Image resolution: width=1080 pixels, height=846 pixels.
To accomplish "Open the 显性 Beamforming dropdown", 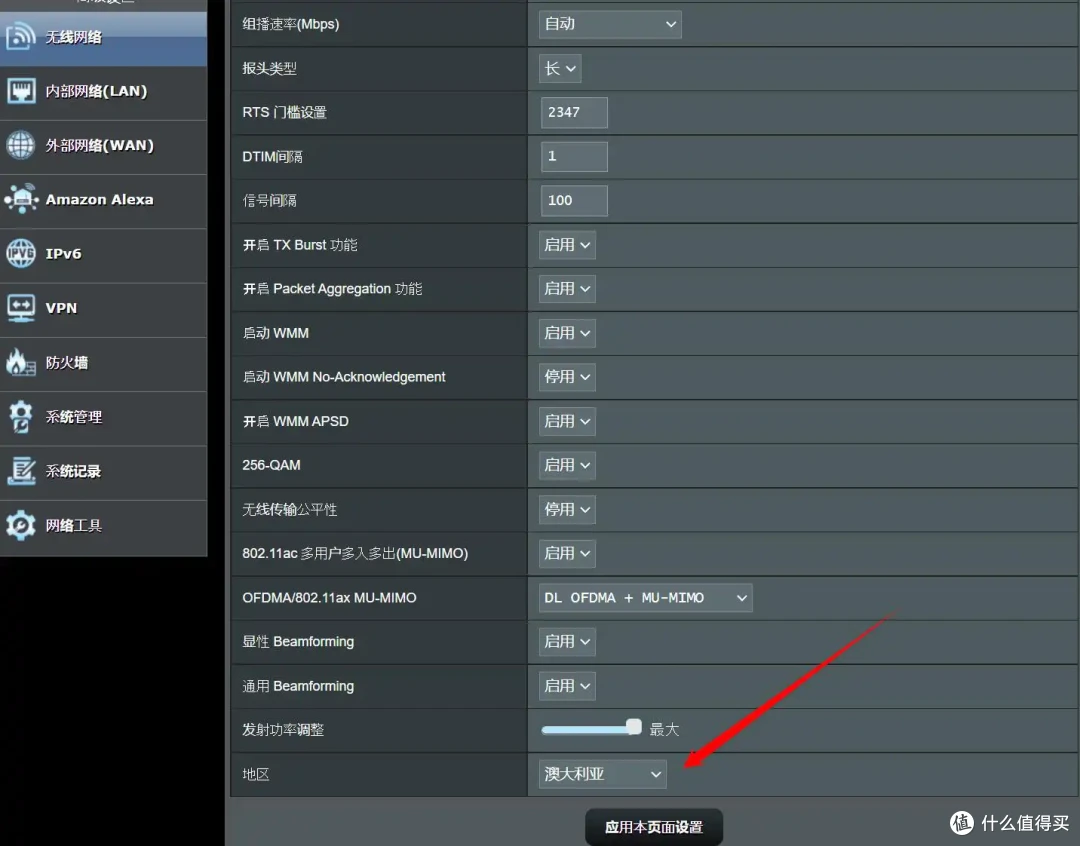I will (567, 641).
